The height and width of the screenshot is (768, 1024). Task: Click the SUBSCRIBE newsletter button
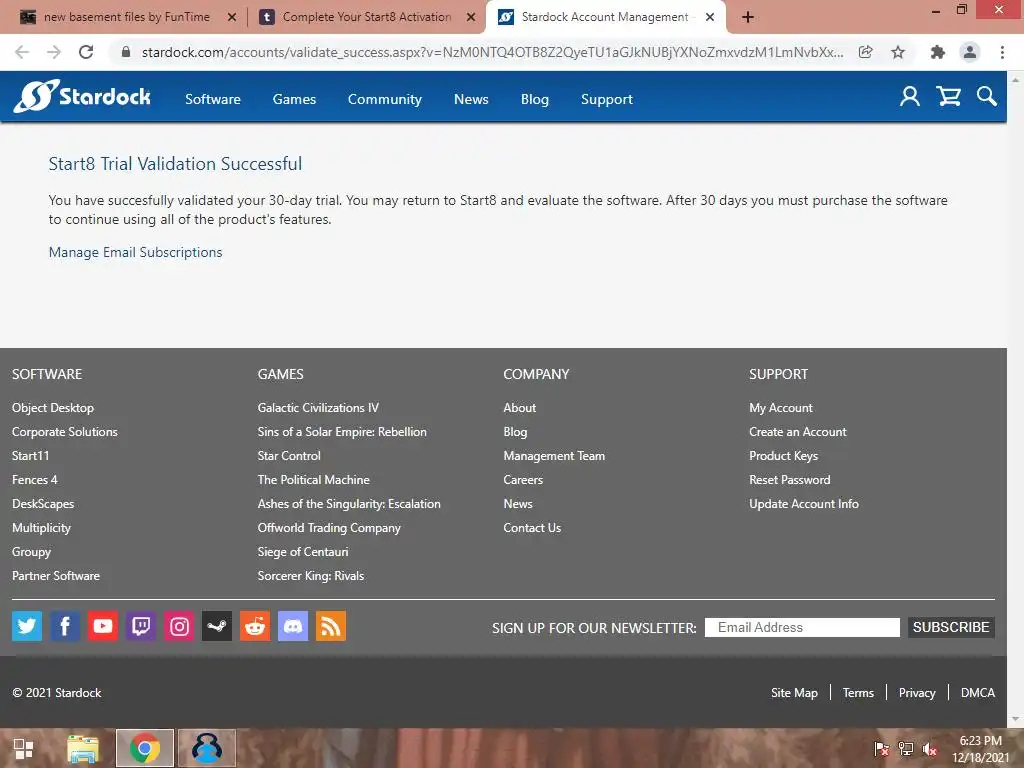point(951,627)
